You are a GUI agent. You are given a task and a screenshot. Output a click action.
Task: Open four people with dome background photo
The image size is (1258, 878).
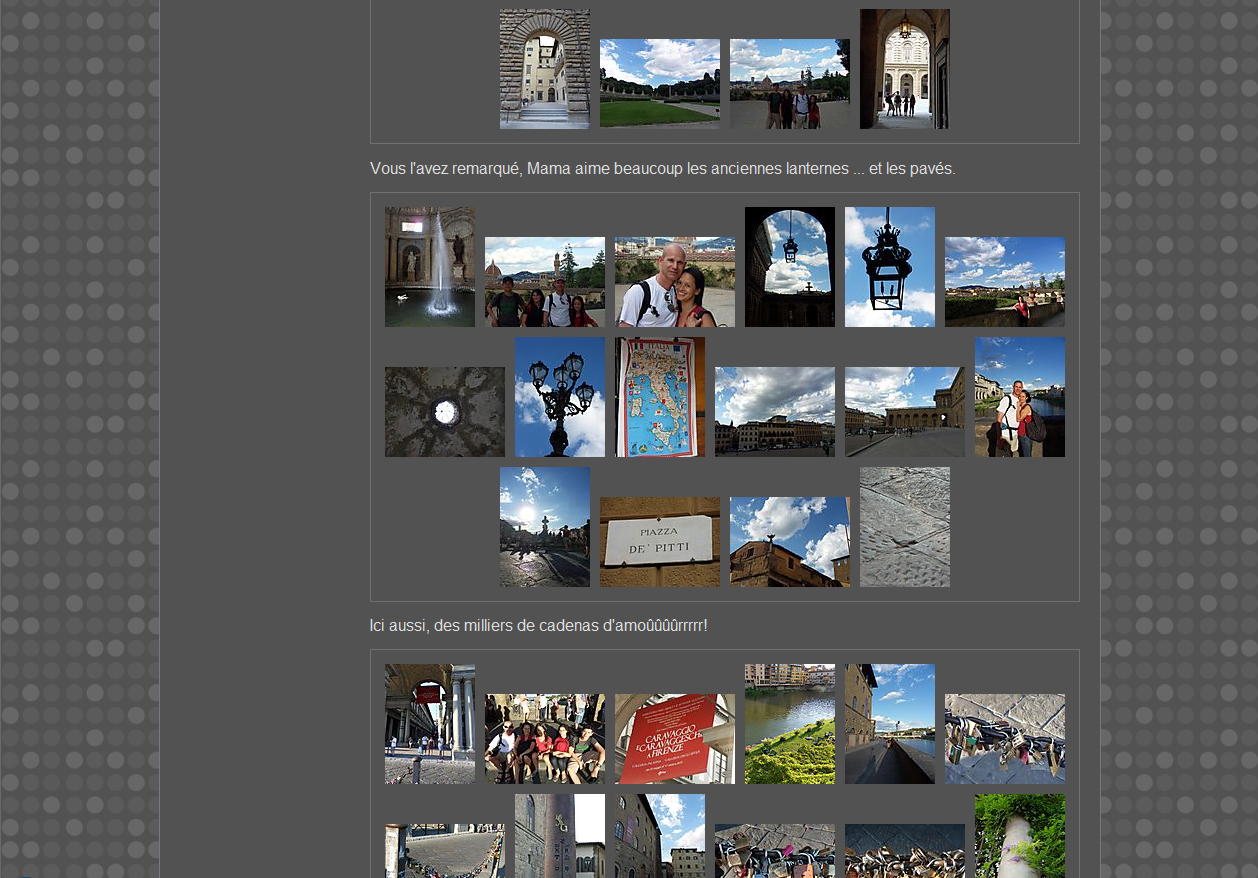544,282
